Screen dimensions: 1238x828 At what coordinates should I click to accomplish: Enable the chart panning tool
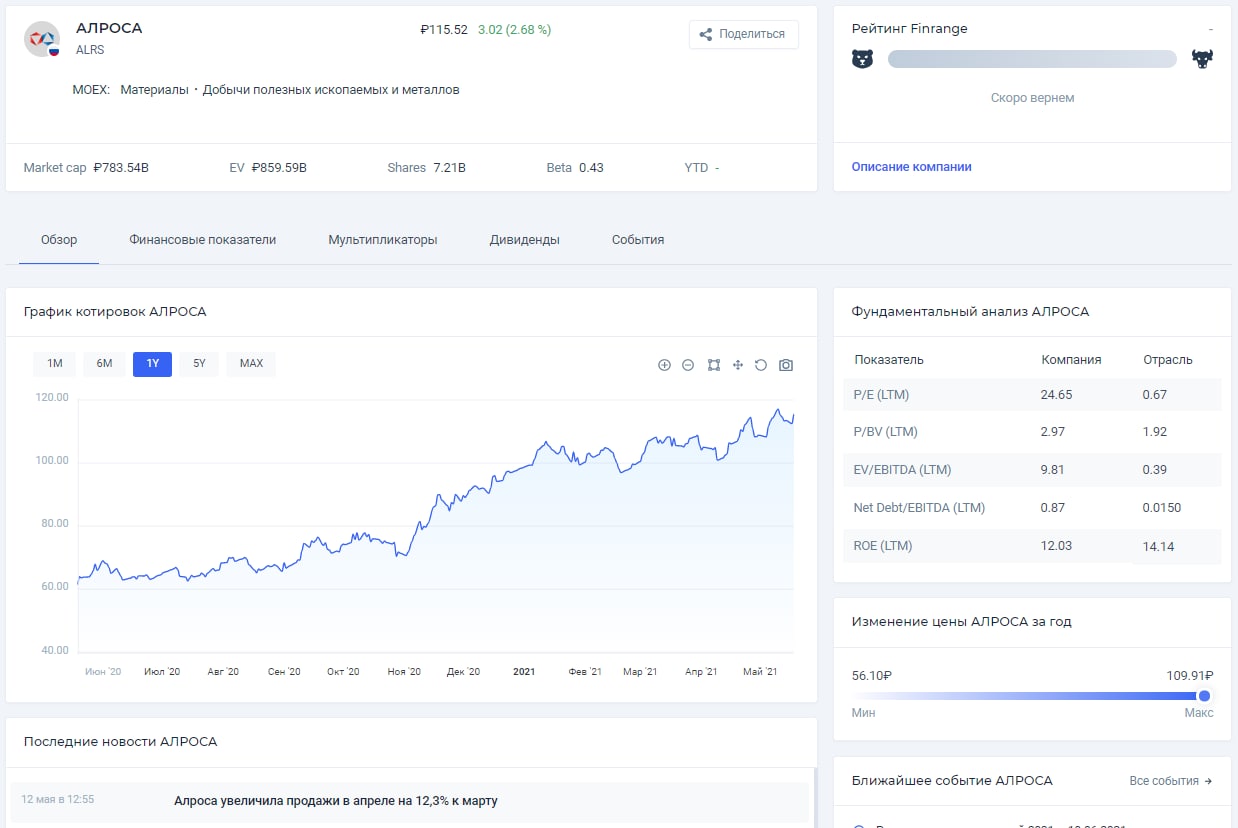point(737,365)
